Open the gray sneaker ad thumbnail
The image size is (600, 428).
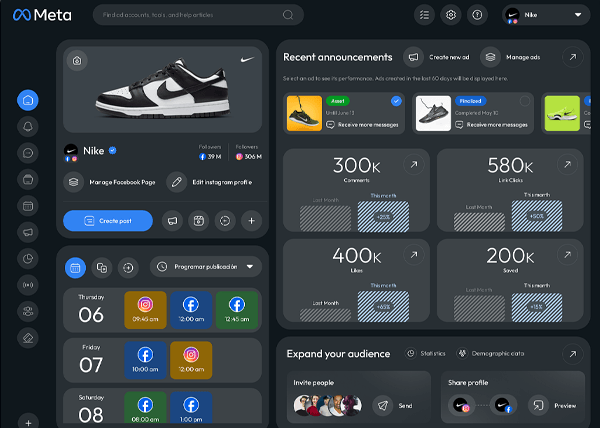click(x=433, y=113)
